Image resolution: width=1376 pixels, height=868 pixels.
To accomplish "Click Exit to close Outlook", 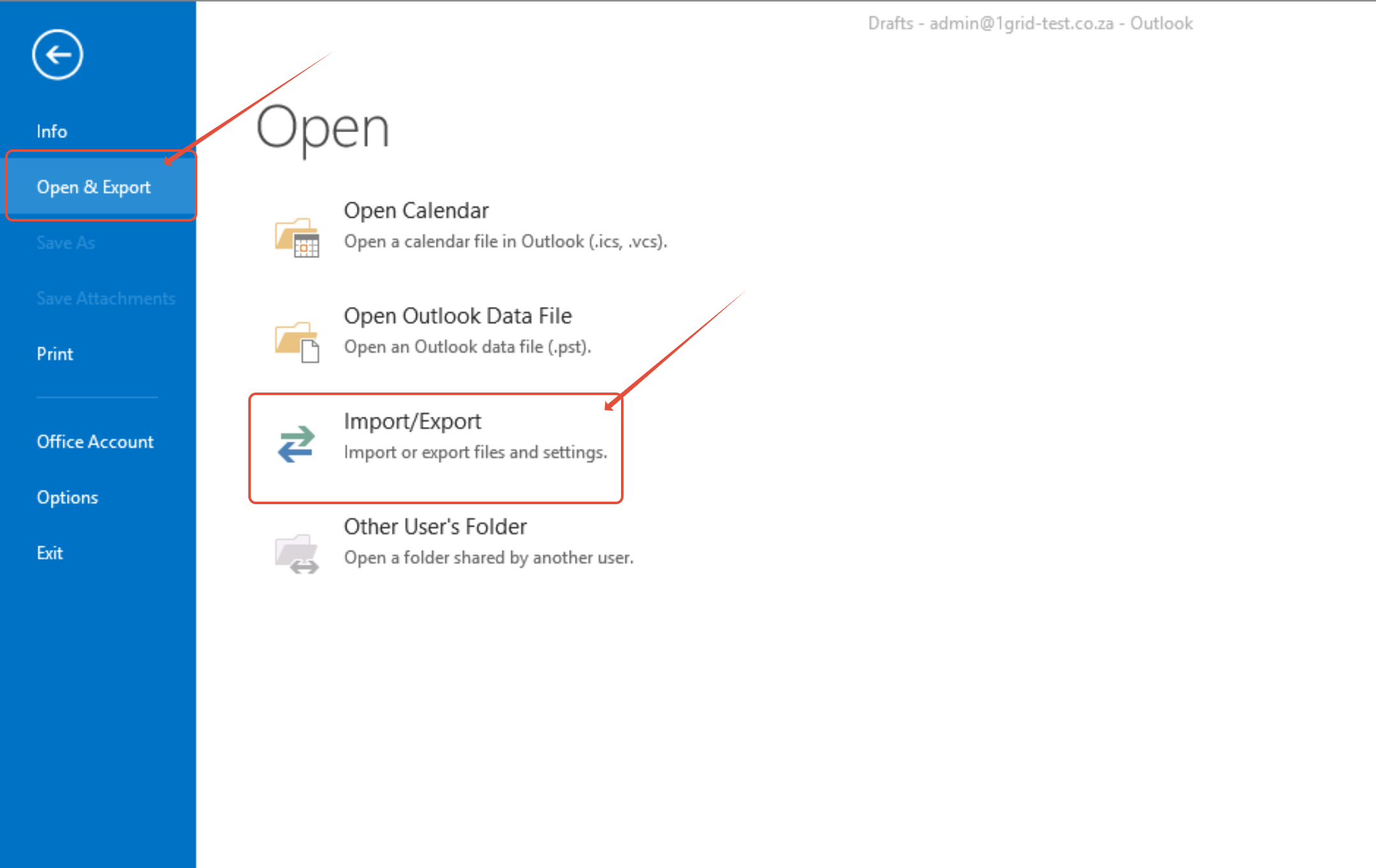I will coord(50,553).
